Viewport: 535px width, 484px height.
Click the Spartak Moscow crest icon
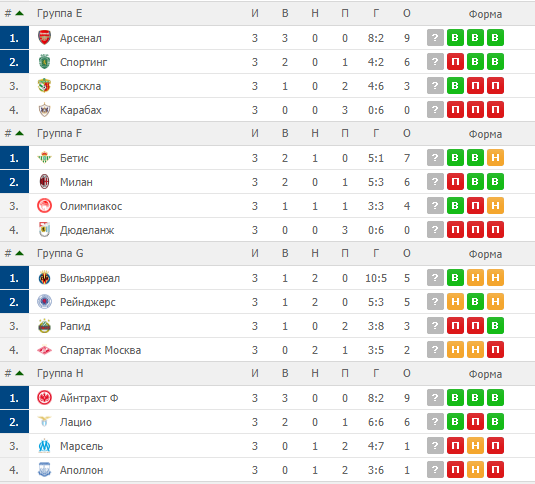44,350
